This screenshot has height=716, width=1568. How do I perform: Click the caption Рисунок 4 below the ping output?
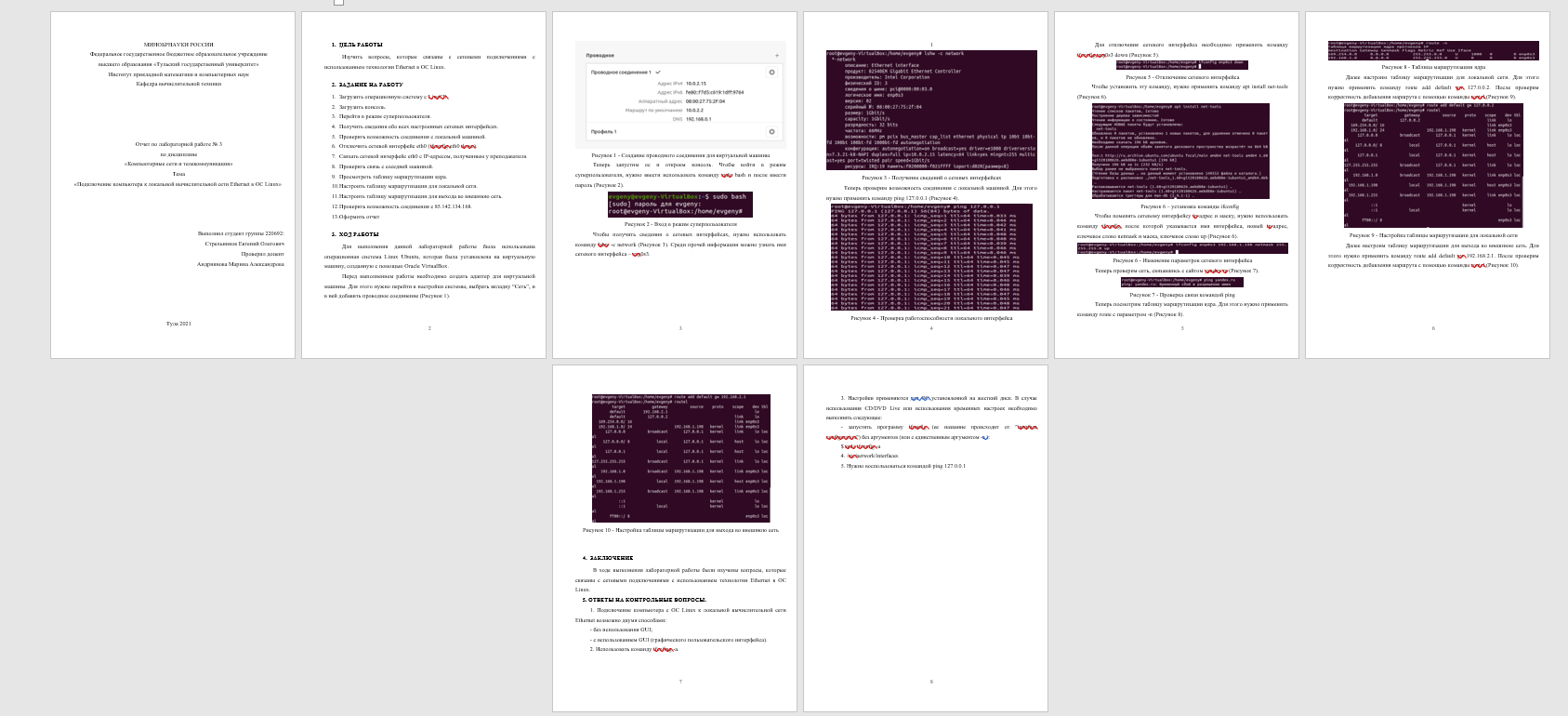click(x=931, y=318)
